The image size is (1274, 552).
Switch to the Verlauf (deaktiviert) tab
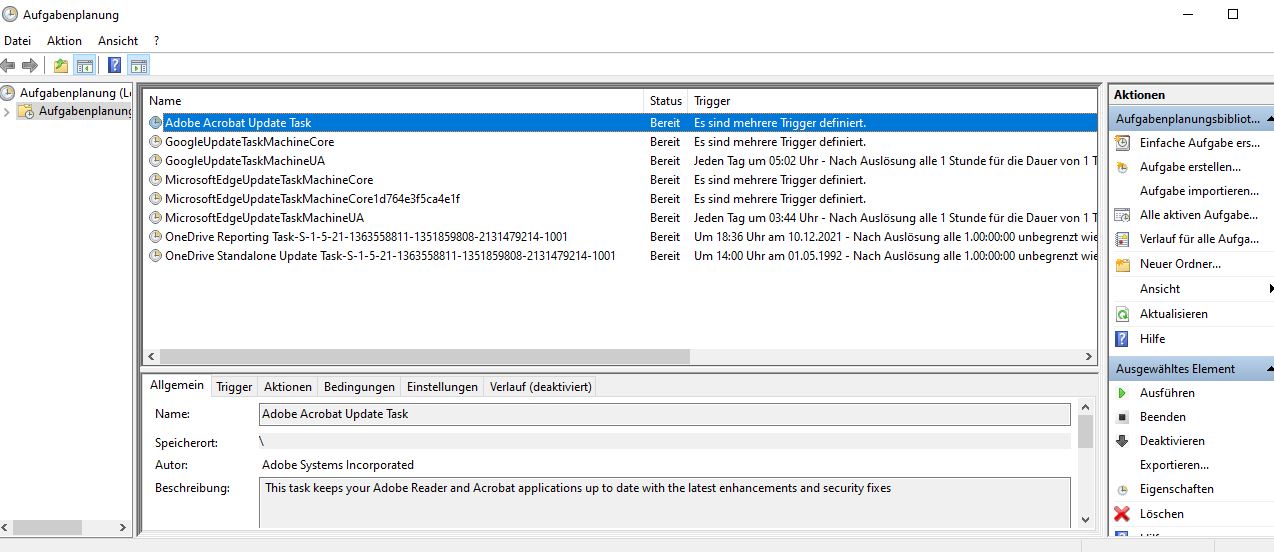540,387
